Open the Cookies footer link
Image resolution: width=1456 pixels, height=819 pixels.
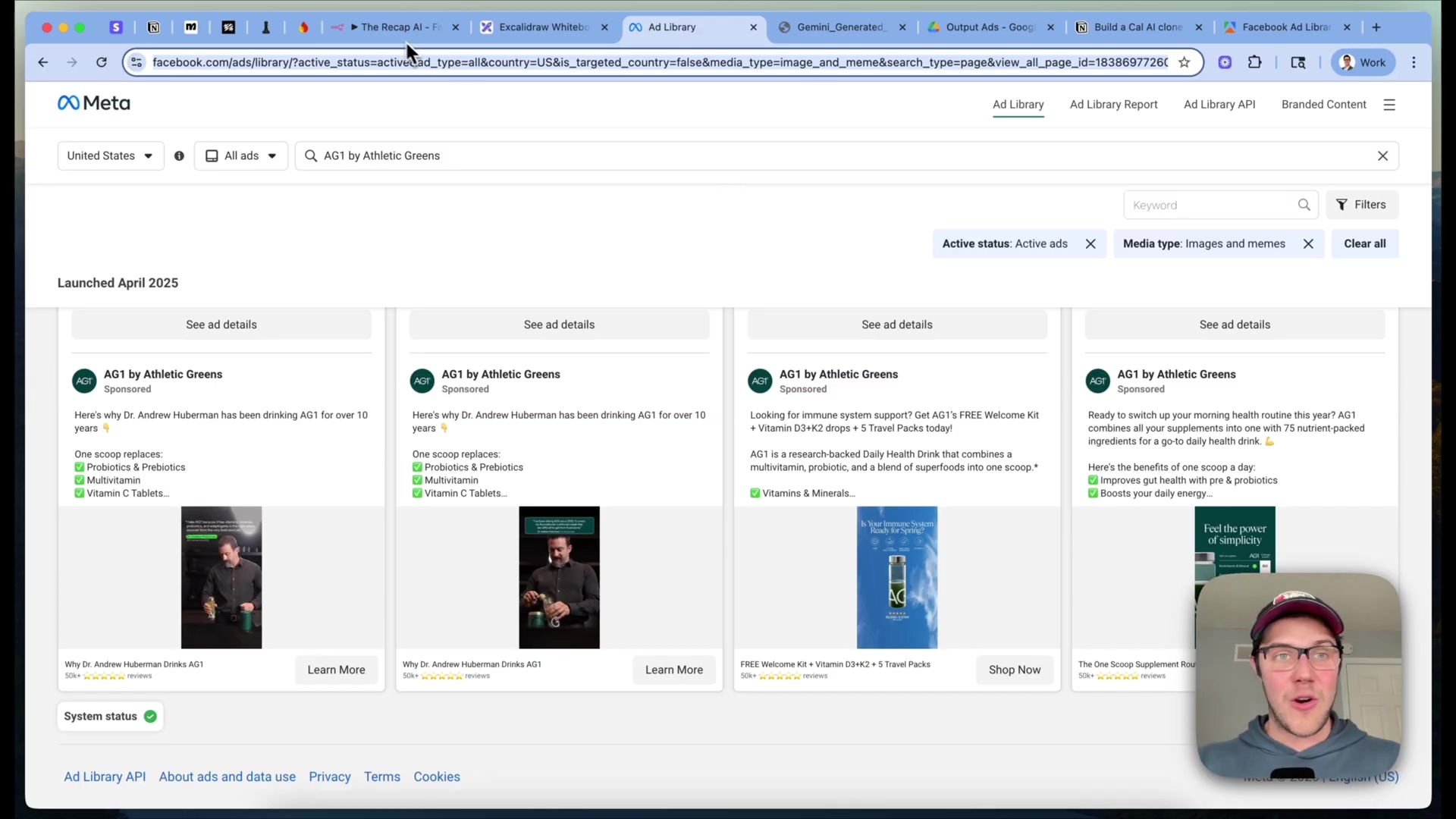437,777
